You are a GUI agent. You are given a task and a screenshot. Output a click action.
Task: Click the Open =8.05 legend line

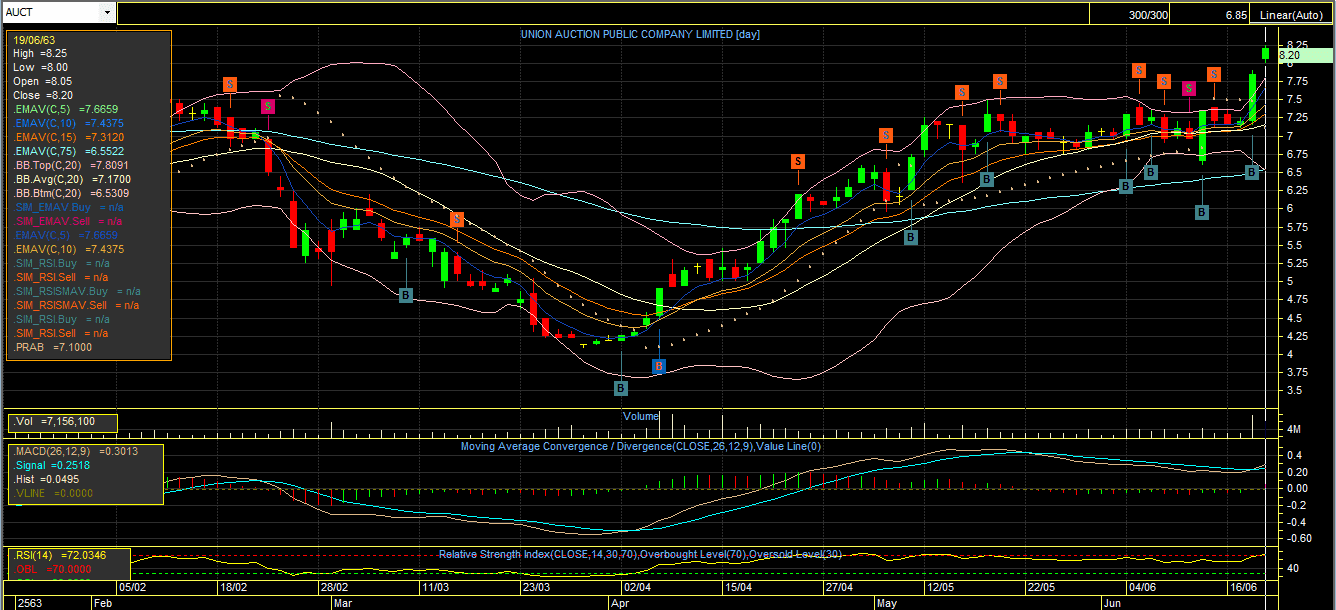click(x=40, y=81)
